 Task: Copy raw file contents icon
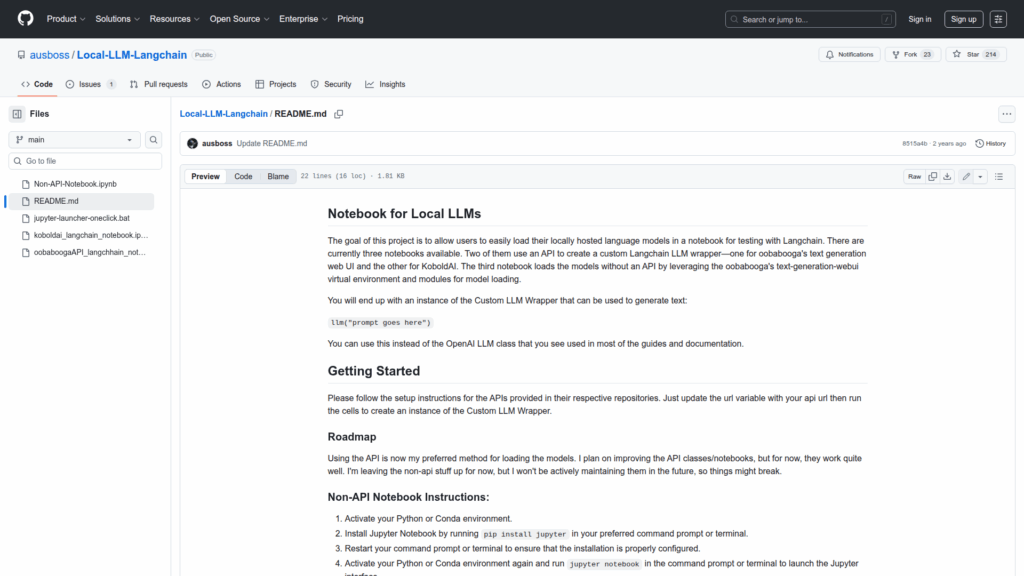[932, 176]
